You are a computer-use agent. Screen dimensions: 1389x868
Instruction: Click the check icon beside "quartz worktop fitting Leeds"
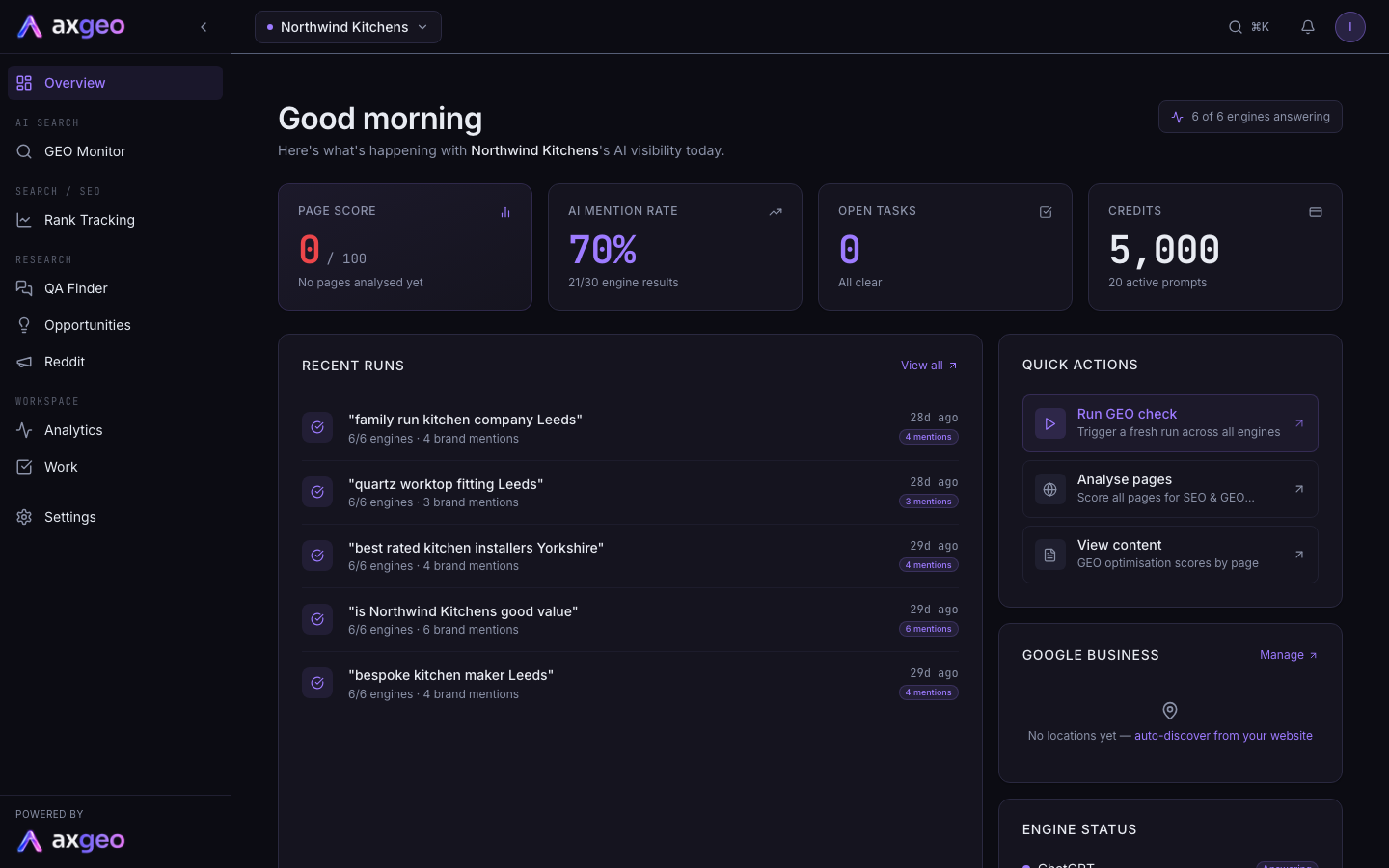(x=317, y=492)
